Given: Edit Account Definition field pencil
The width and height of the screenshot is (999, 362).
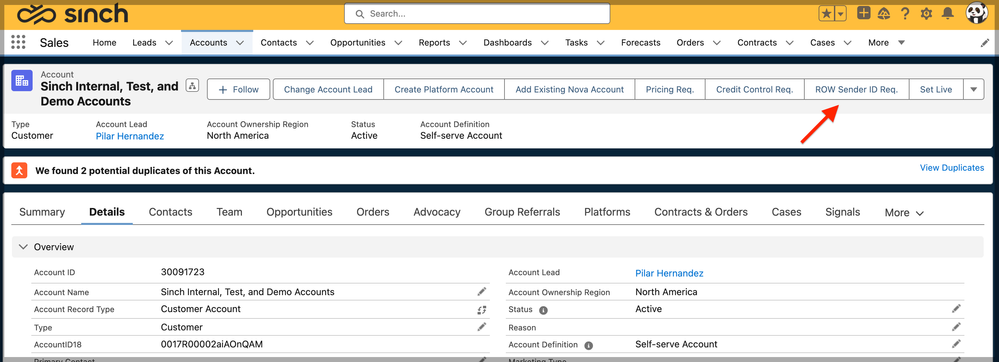Looking at the screenshot, I should coord(956,344).
